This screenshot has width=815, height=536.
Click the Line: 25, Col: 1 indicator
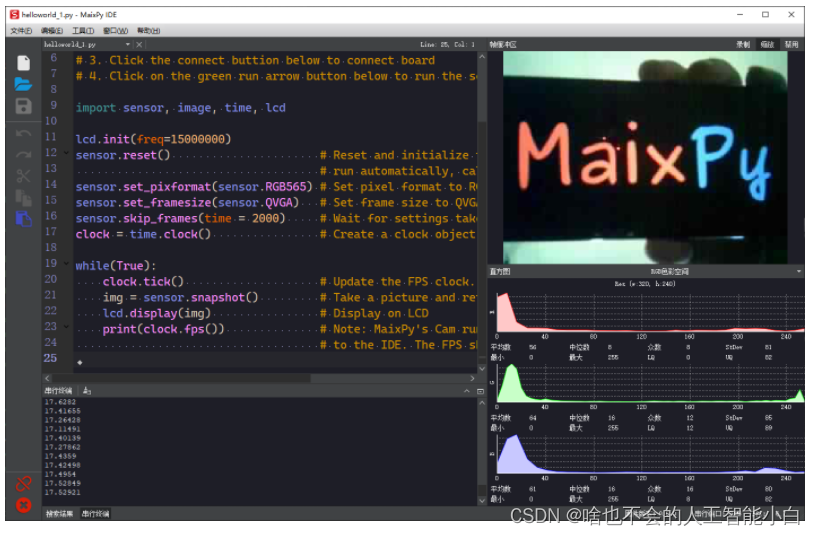pyautogui.click(x=447, y=45)
